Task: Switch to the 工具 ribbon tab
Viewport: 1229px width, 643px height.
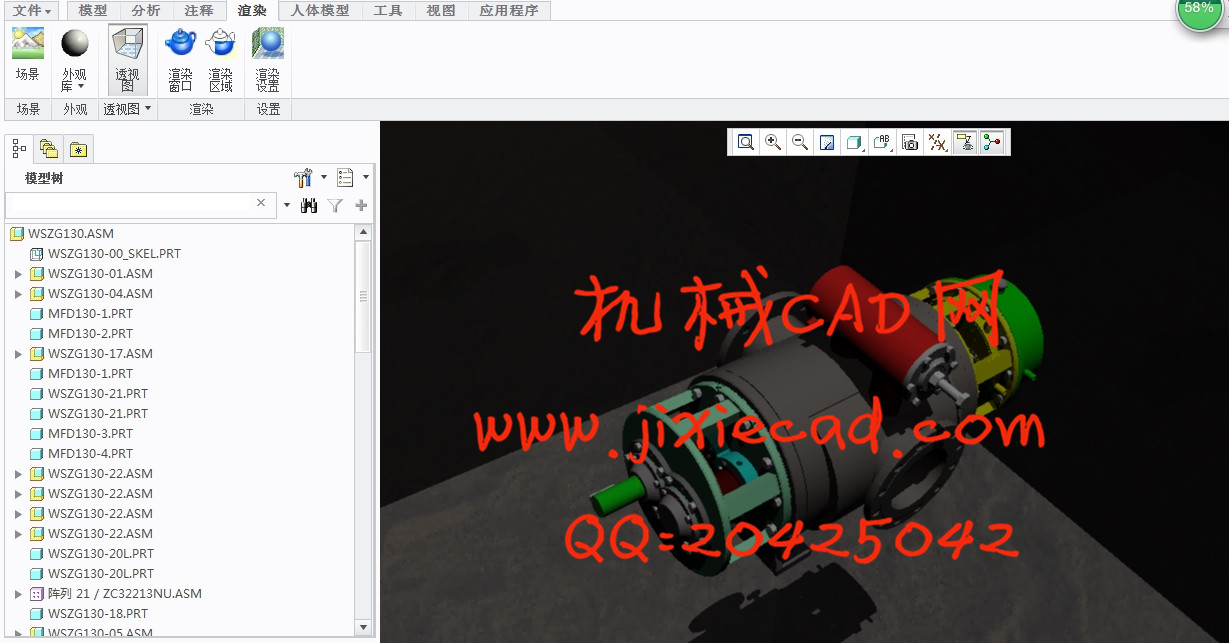Action: pyautogui.click(x=388, y=11)
